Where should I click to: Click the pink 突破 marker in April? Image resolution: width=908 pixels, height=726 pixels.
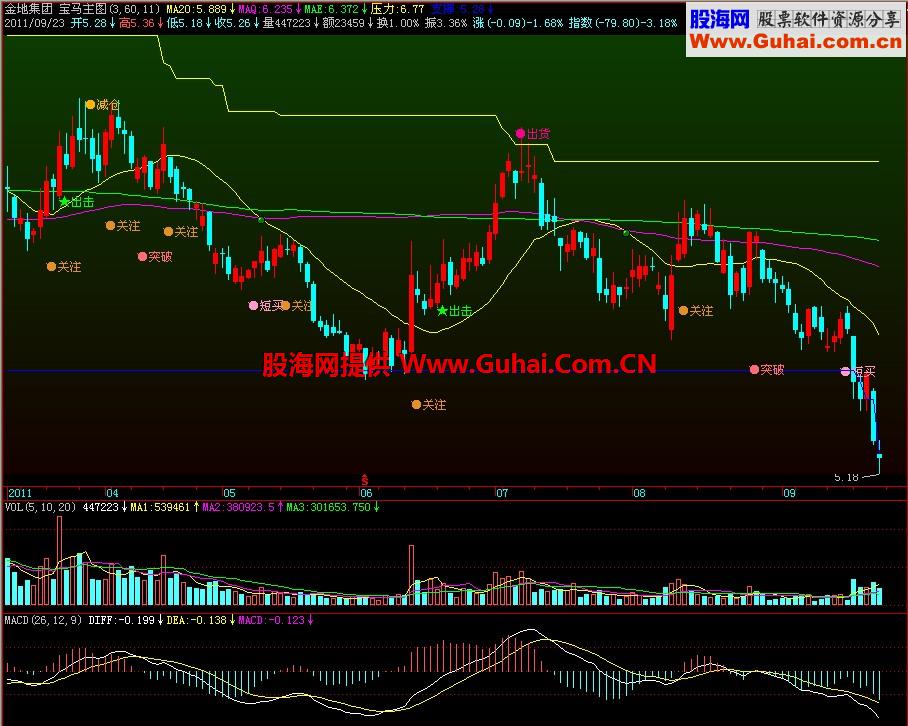[x=155, y=256]
